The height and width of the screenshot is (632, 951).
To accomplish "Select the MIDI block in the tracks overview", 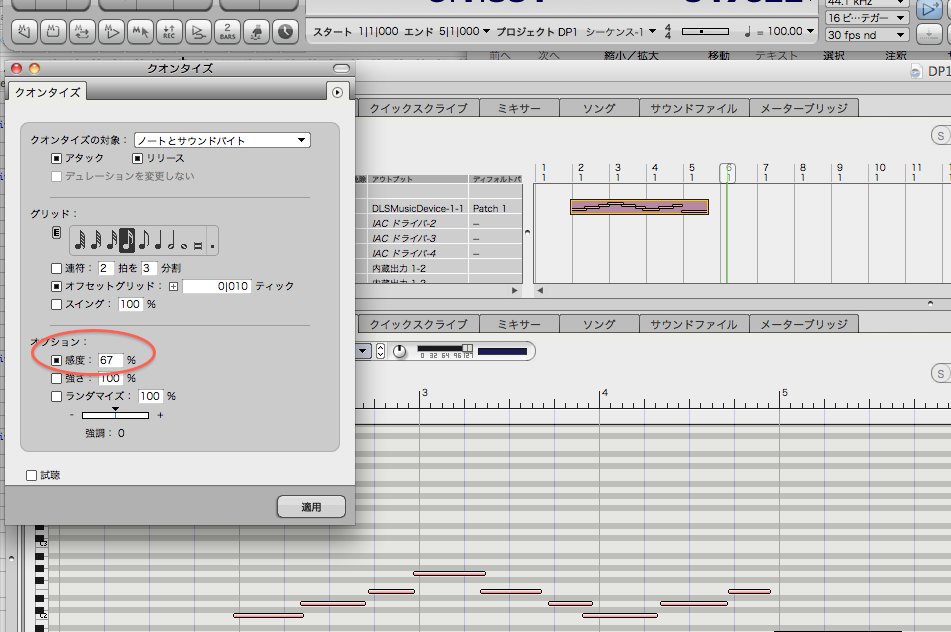I will point(639,207).
